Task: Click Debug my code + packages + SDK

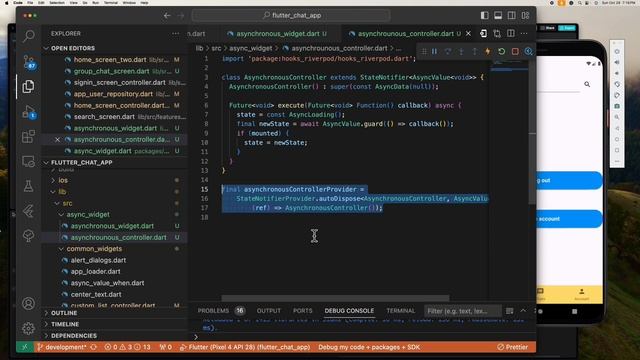Action: tap(369, 347)
